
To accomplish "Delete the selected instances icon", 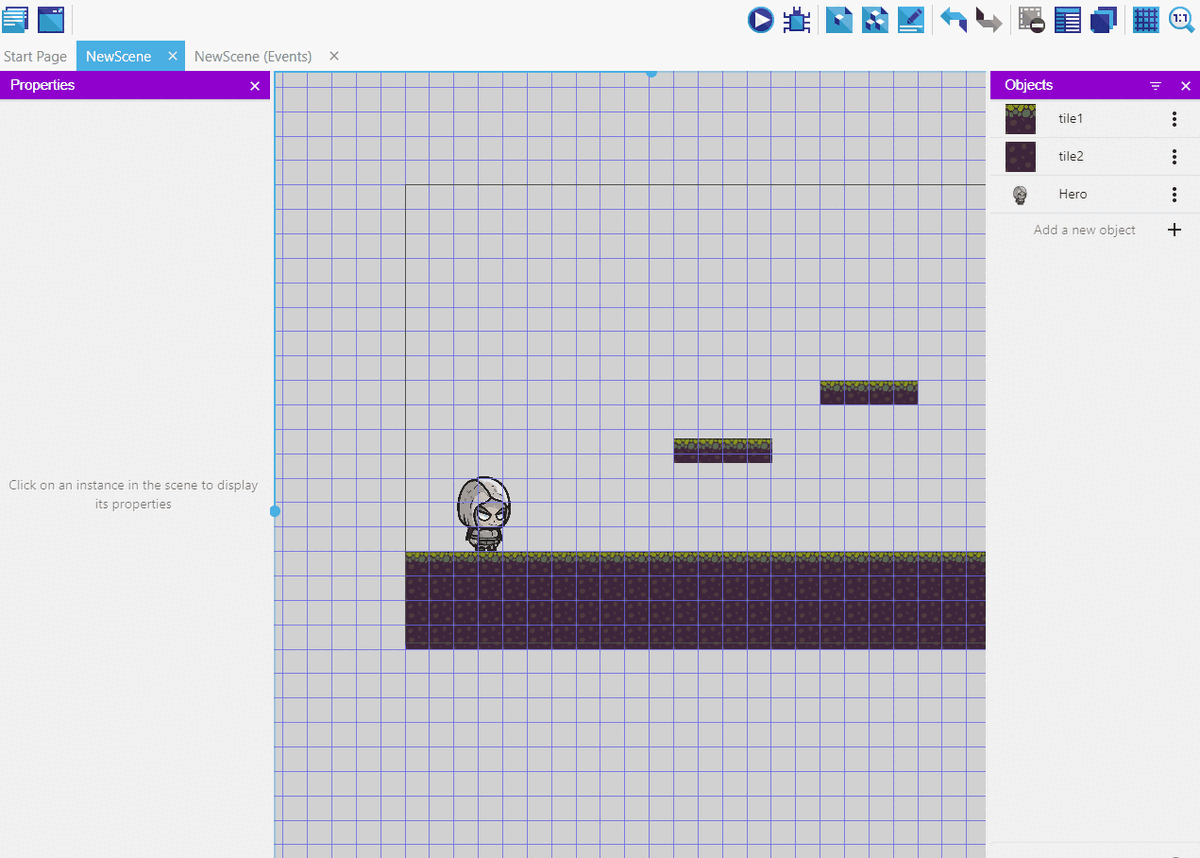I will click(x=1031, y=19).
